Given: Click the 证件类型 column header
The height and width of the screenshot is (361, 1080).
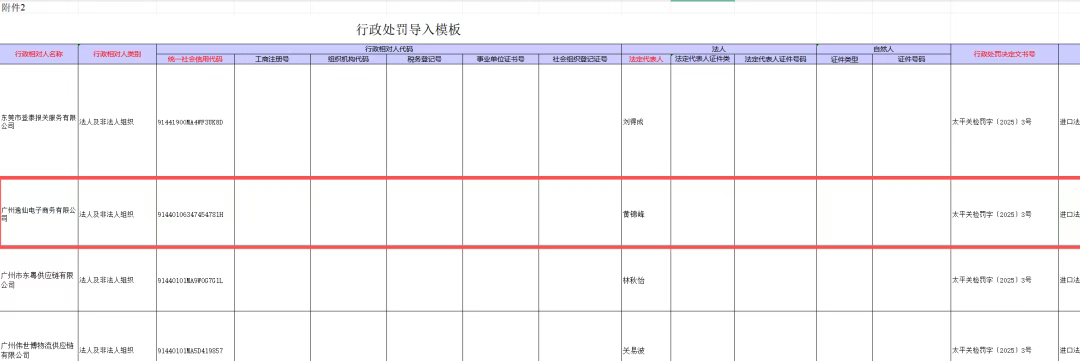Looking at the screenshot, I should click(844, 60).
